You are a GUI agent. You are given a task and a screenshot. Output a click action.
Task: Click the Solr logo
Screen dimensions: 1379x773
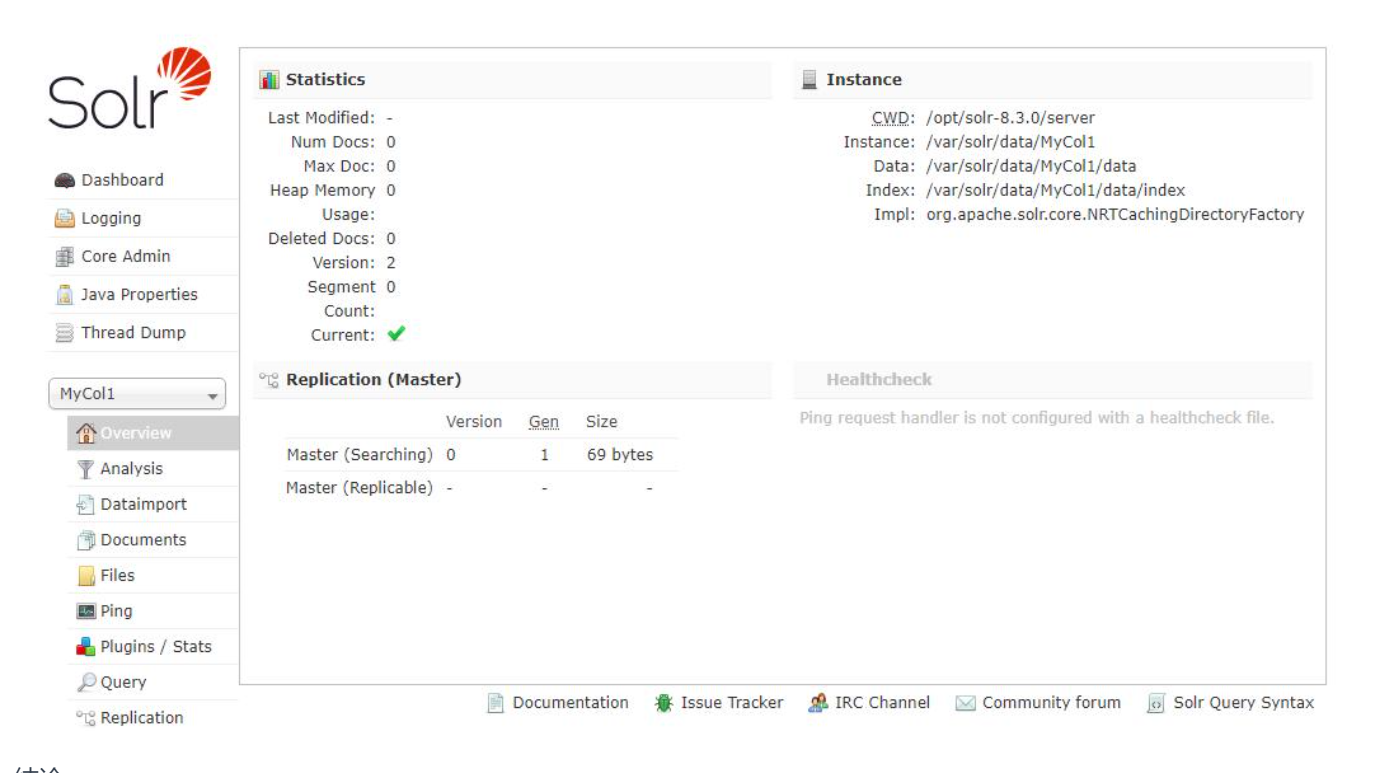pos(129,90)
